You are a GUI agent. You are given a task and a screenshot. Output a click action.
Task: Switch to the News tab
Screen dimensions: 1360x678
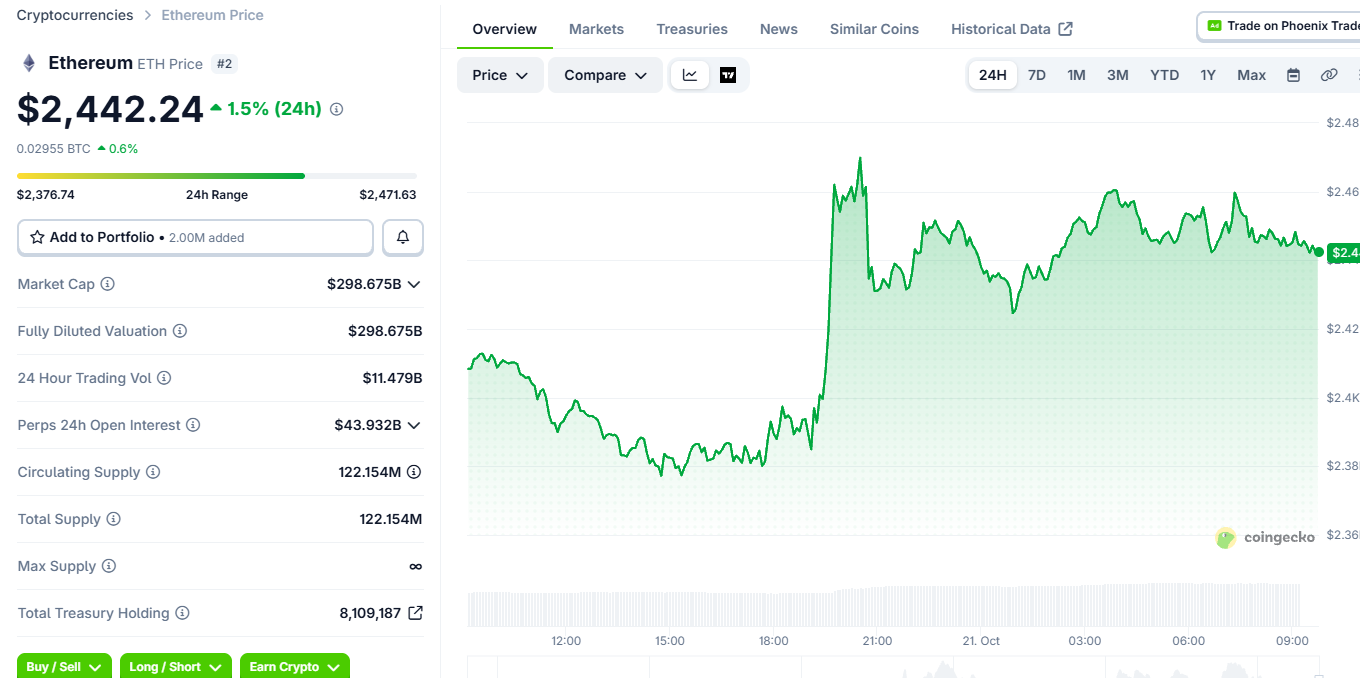click(x=779, y=29)
